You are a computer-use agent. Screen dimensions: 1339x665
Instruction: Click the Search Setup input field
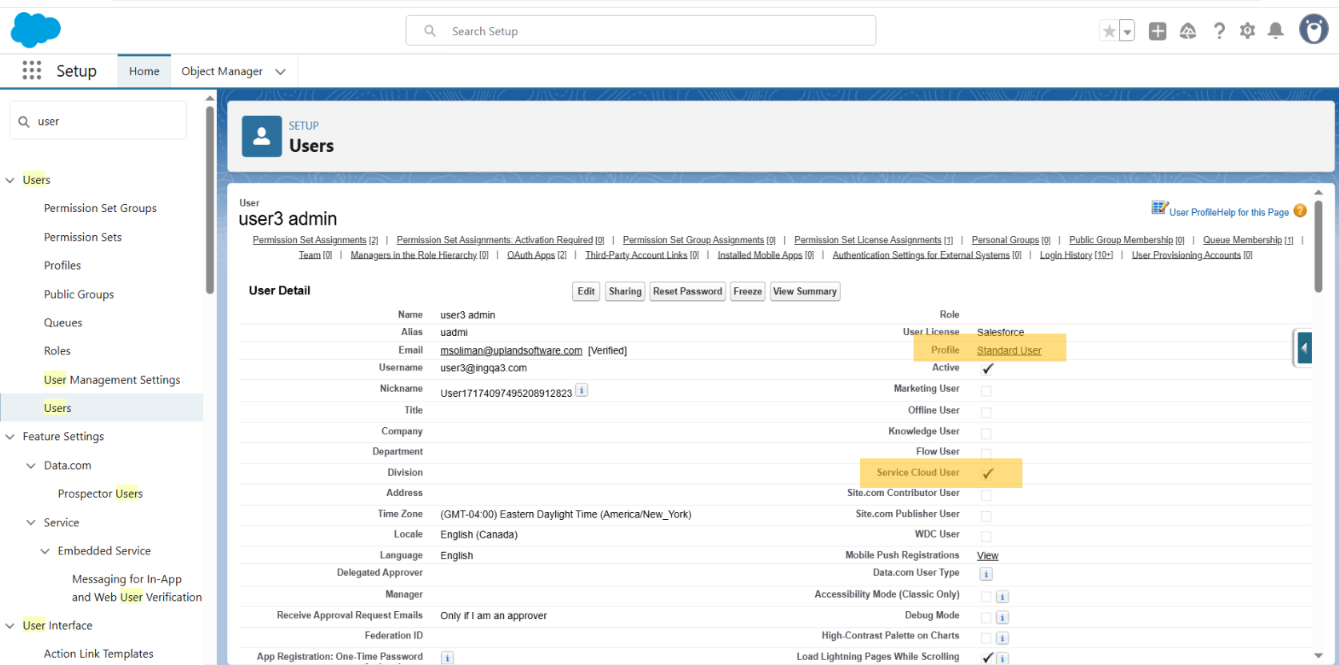click(x=640, y=31)
